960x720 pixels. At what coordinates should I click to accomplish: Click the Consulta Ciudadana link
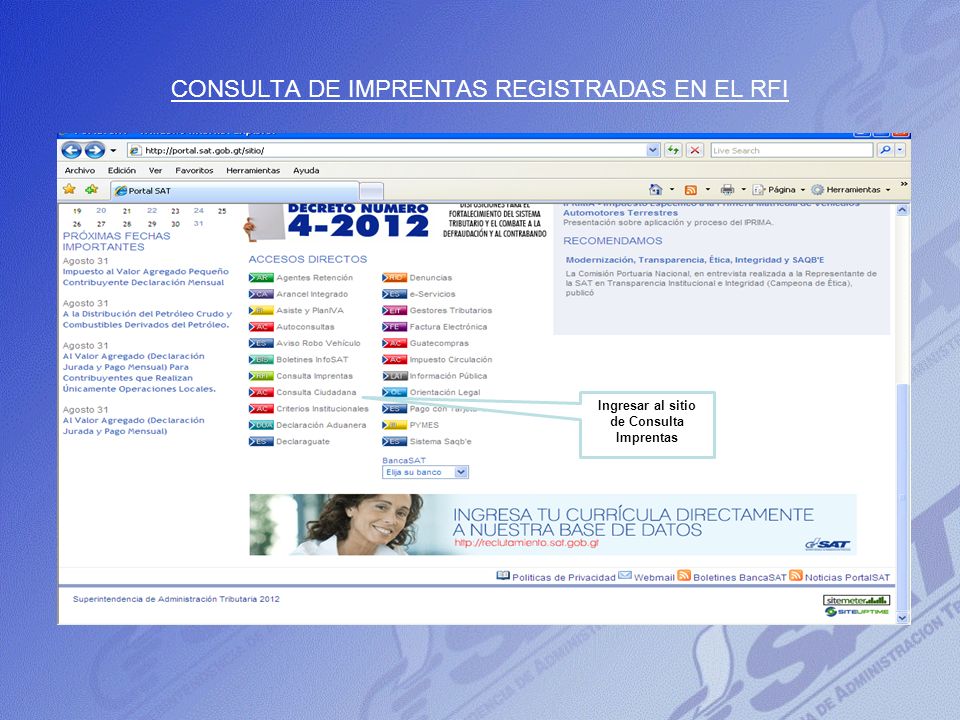(316, 392)
